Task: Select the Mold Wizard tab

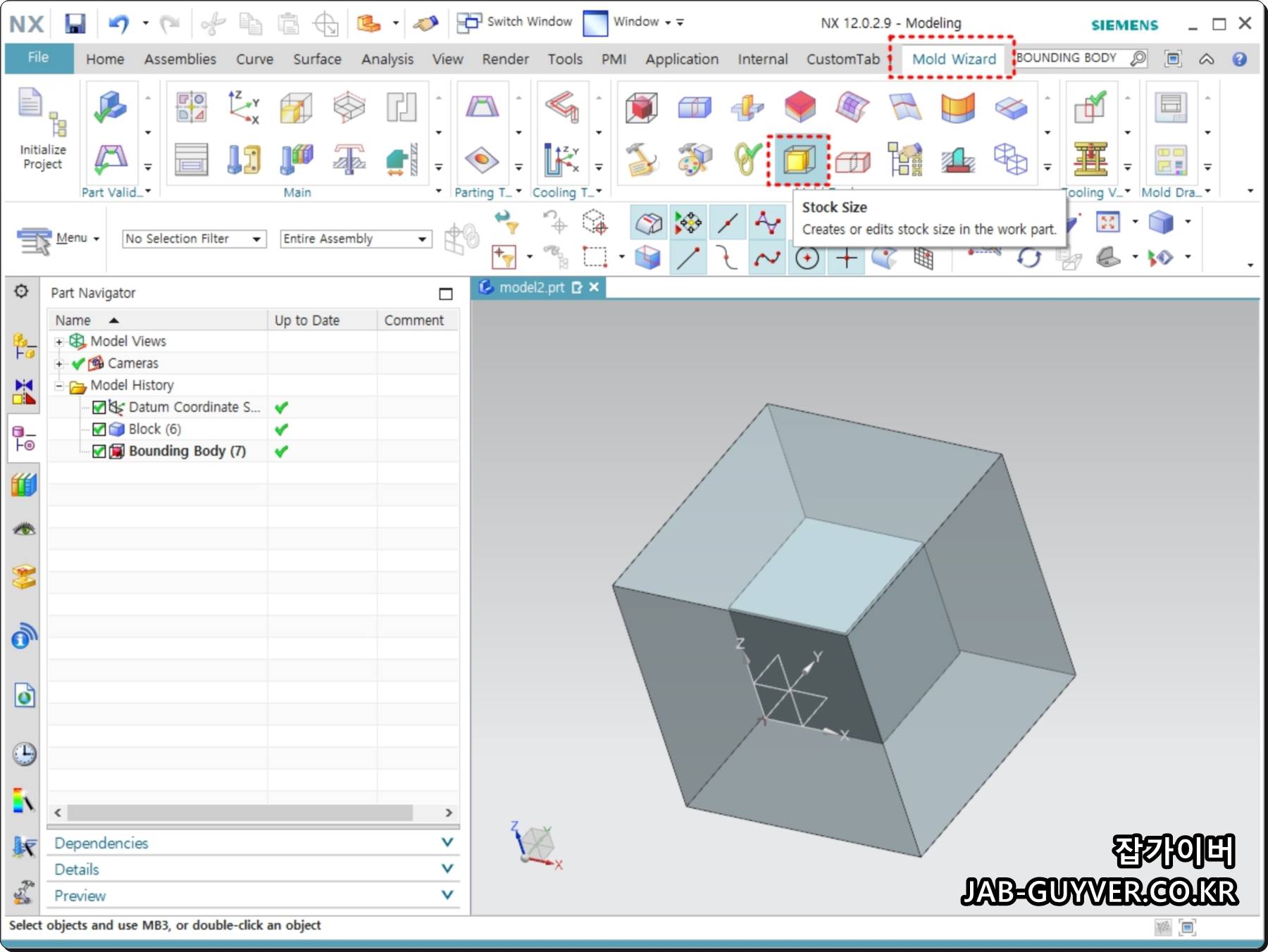Action: coord(954,59)
